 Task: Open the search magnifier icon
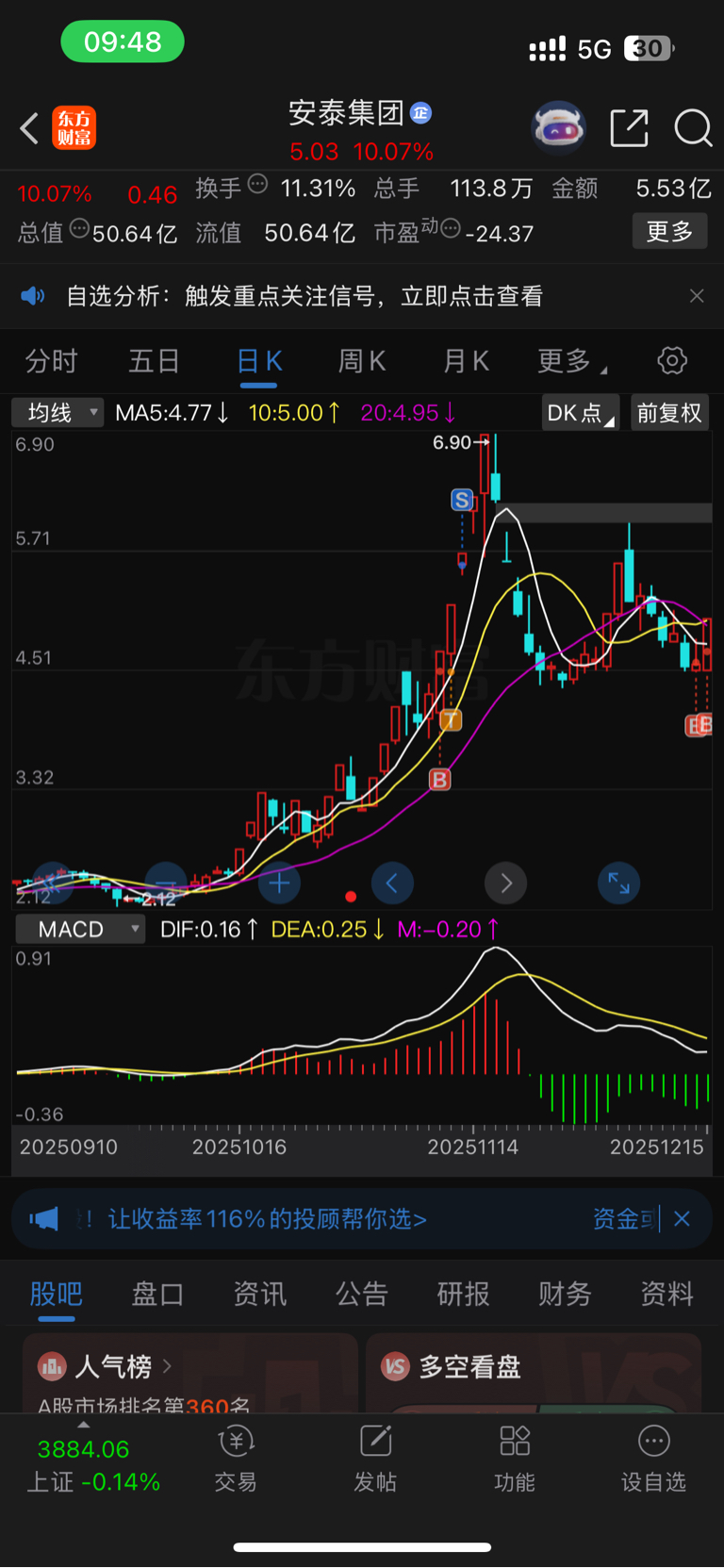point(693,128)
